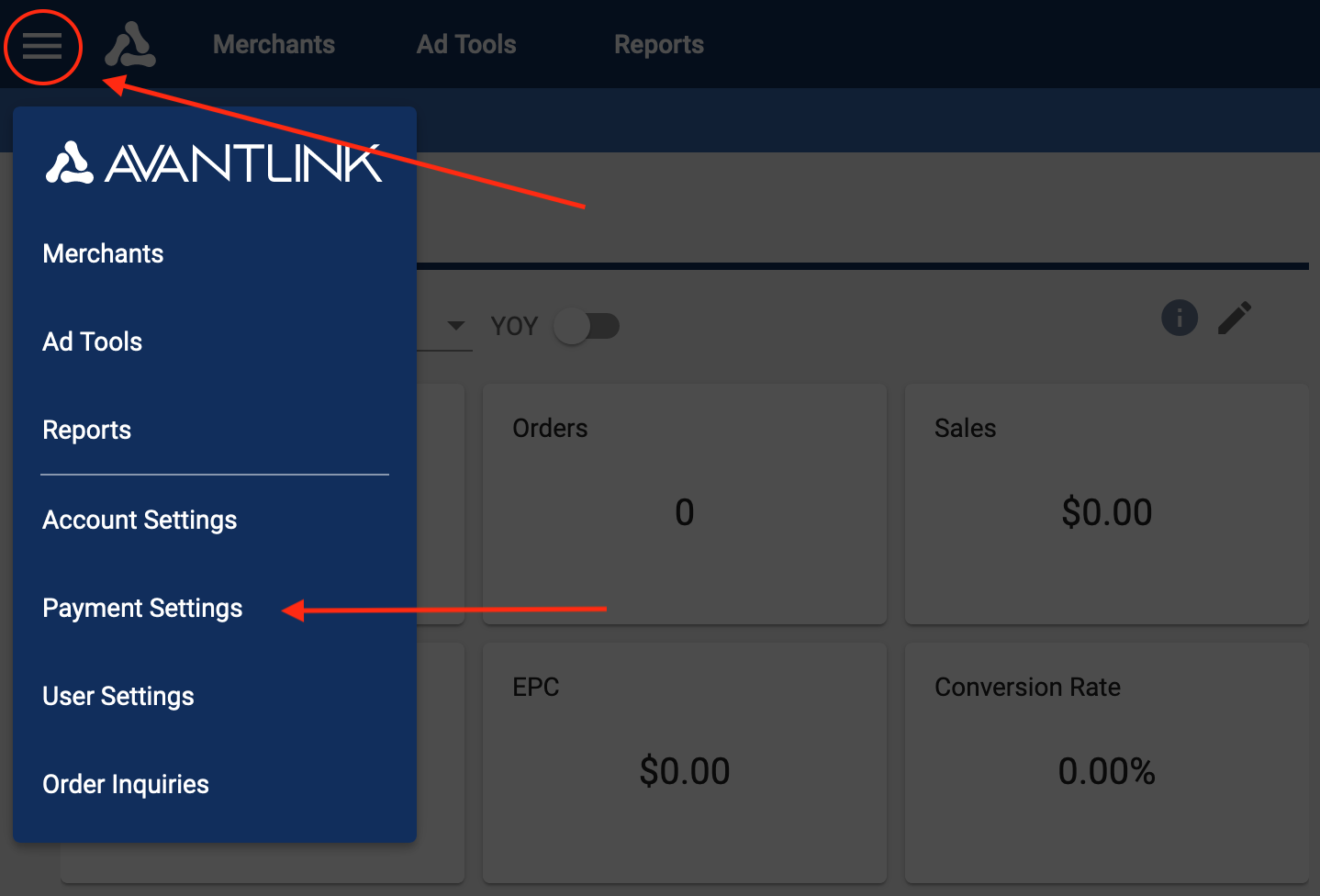Viewport: 1320px width, 896px height.
Task: Open User Settings from side menu
Action: tap(117, 696)
